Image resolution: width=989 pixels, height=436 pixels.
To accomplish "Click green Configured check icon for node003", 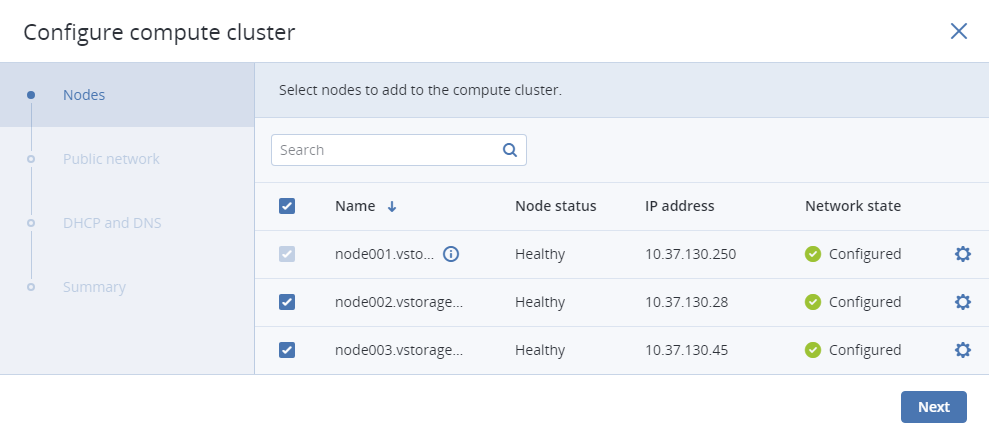I will [813, 350].
